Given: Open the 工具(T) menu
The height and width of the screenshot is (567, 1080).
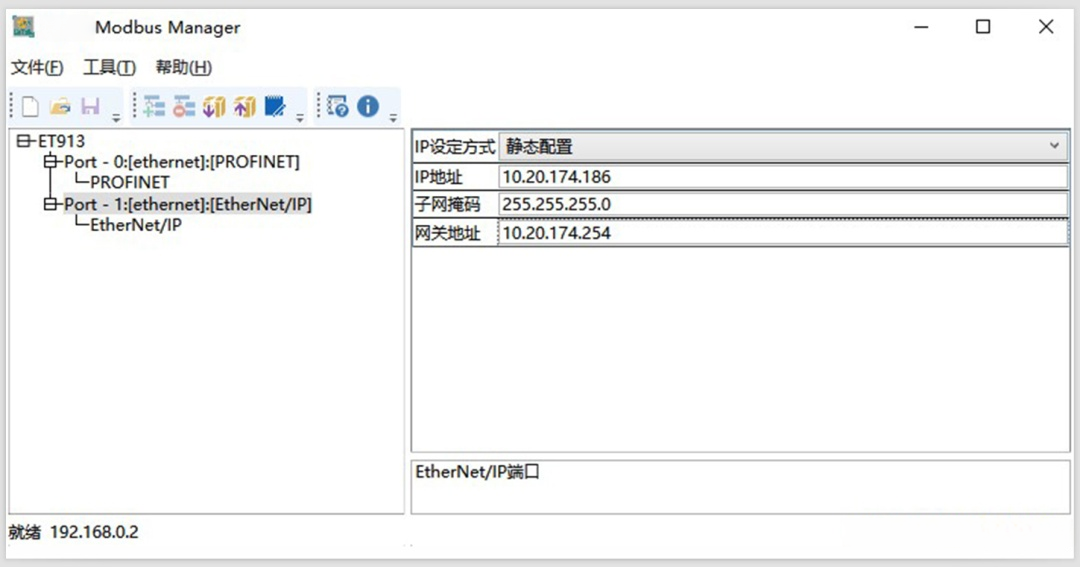Looking at the screenshot, I should click(x=110, y=68).
